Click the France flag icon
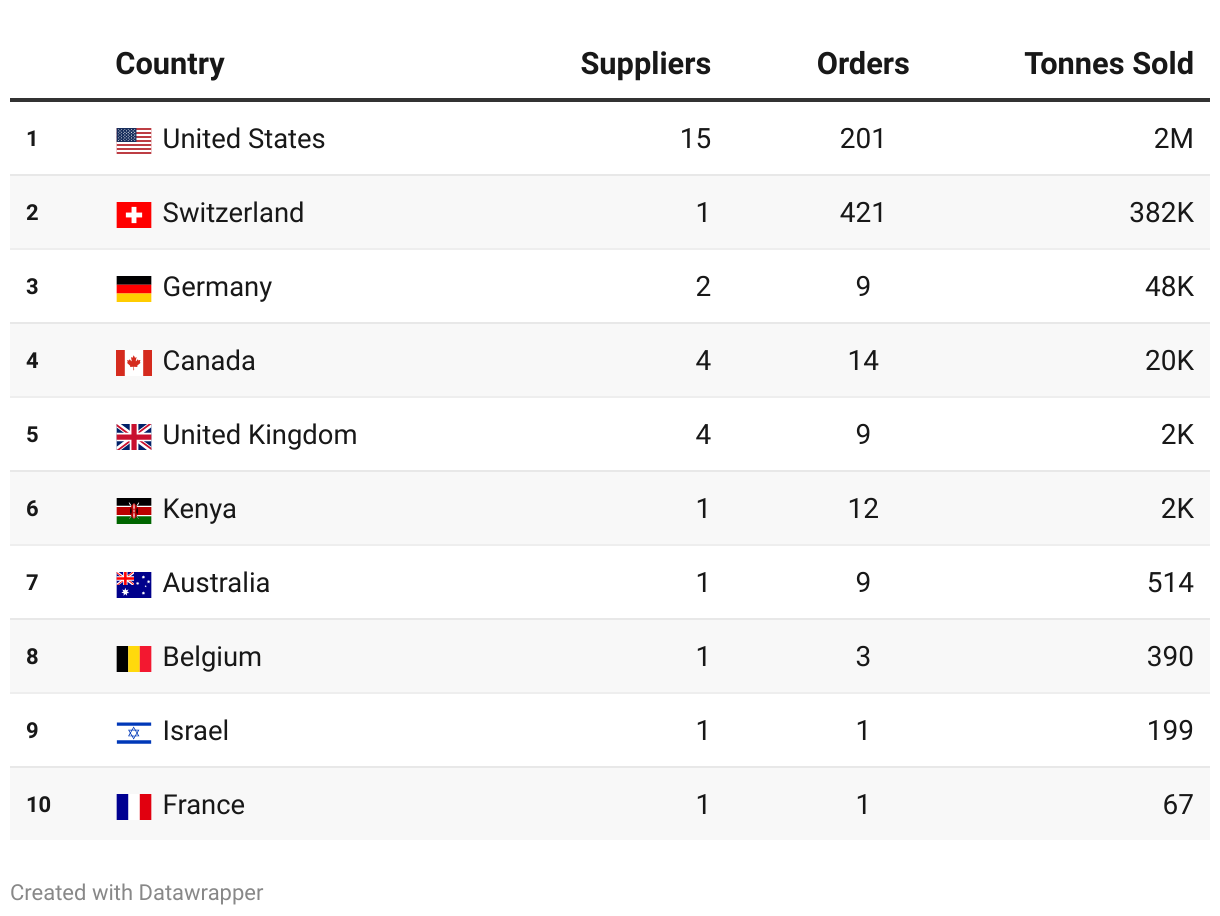 [134, 806]
